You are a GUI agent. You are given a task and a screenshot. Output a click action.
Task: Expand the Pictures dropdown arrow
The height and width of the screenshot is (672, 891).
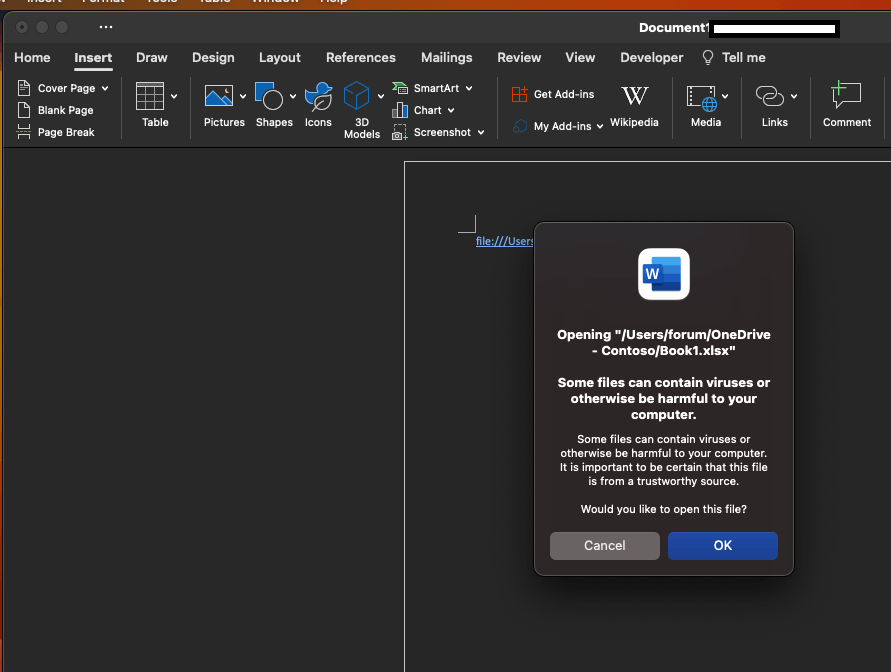pyautogui.click(x=243, y=97)
